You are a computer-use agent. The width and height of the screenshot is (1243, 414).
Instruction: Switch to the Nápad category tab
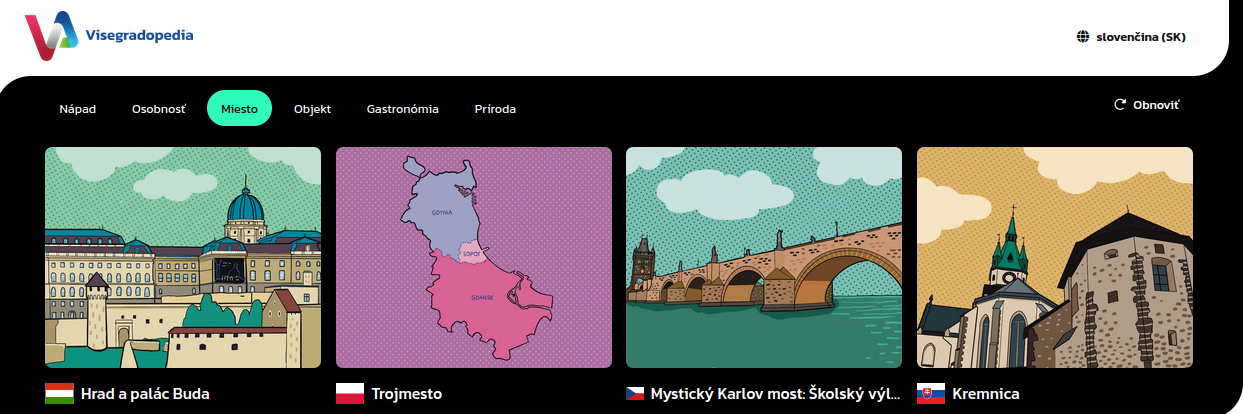pyautogui.click(x=77, y=109)
